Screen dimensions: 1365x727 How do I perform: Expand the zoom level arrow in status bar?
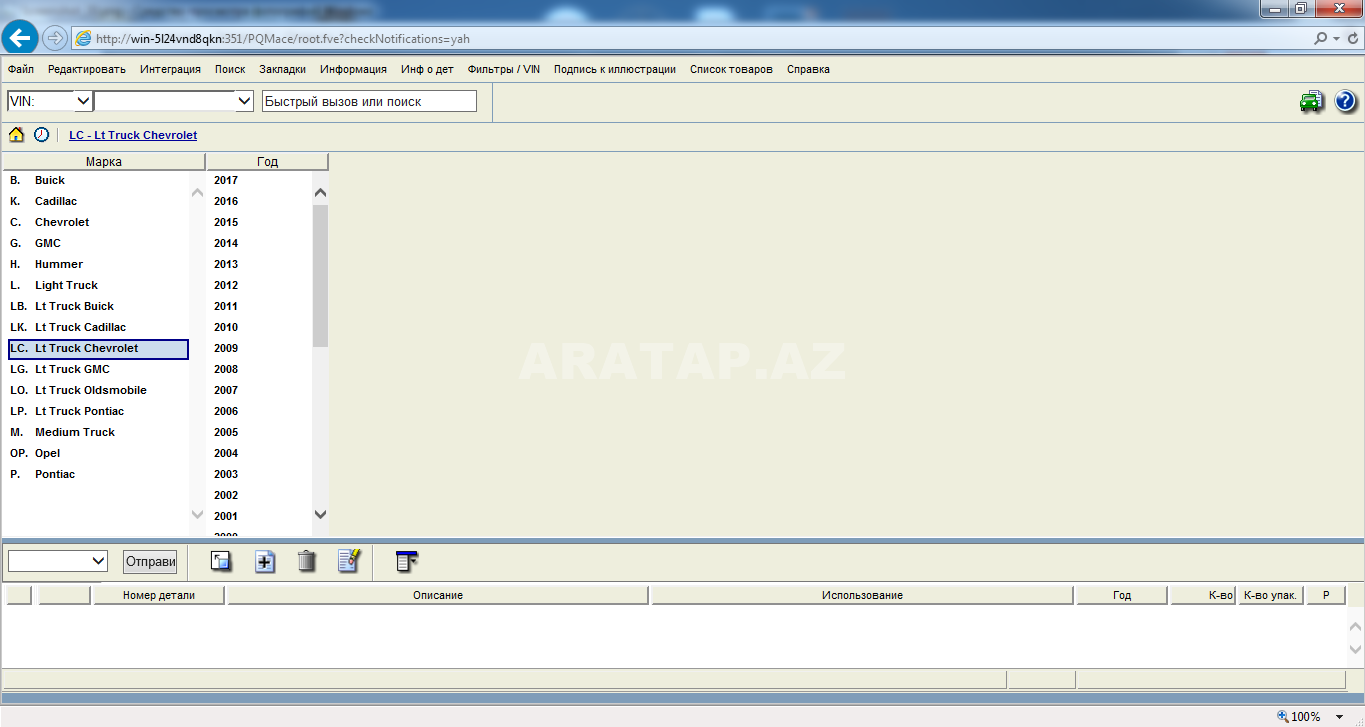1340,717
